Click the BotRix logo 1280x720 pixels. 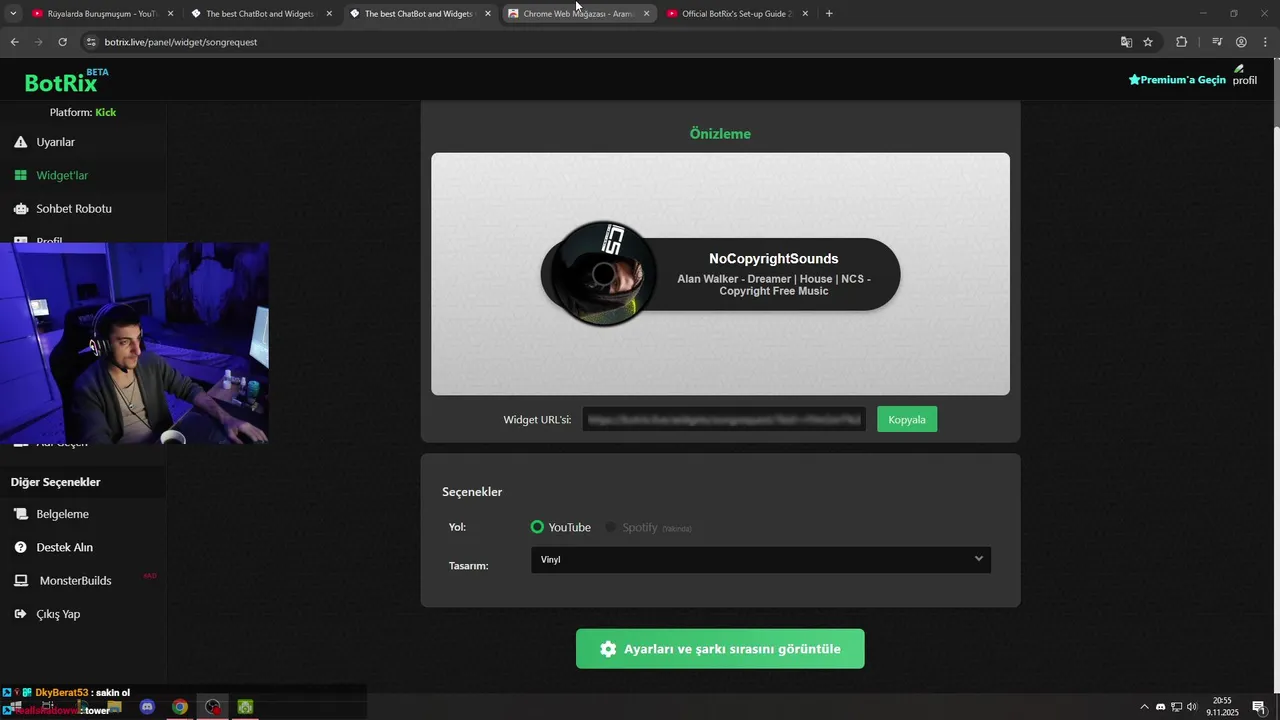66,80
